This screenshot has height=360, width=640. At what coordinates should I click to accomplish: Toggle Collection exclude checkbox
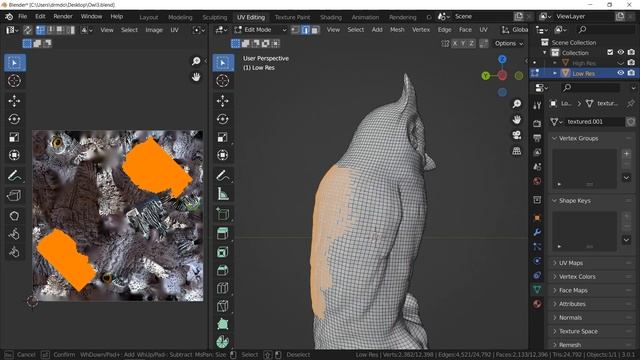tap(610, 52)
